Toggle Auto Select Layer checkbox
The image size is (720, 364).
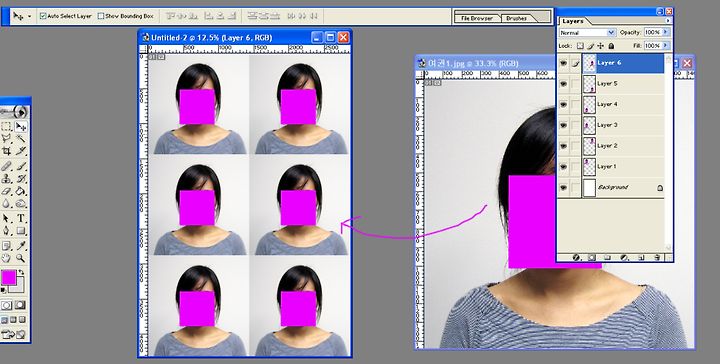[x=43, y=16]
